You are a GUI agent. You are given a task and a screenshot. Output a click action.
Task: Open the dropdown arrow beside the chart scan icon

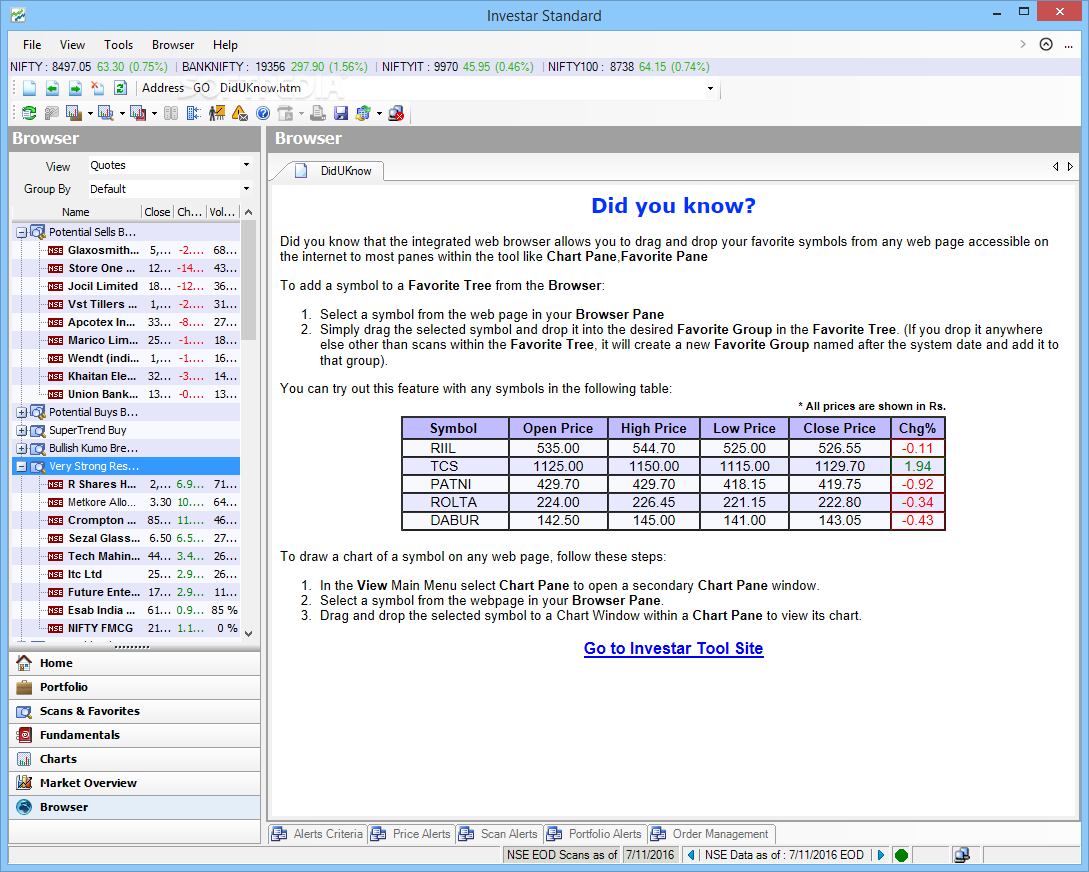coord(122,114)
